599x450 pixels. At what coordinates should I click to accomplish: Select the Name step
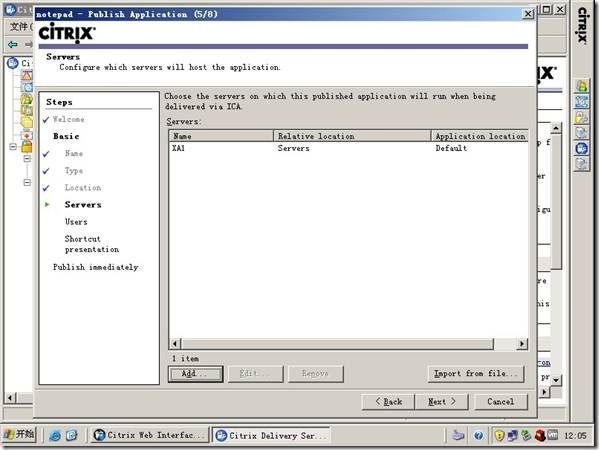74,154
